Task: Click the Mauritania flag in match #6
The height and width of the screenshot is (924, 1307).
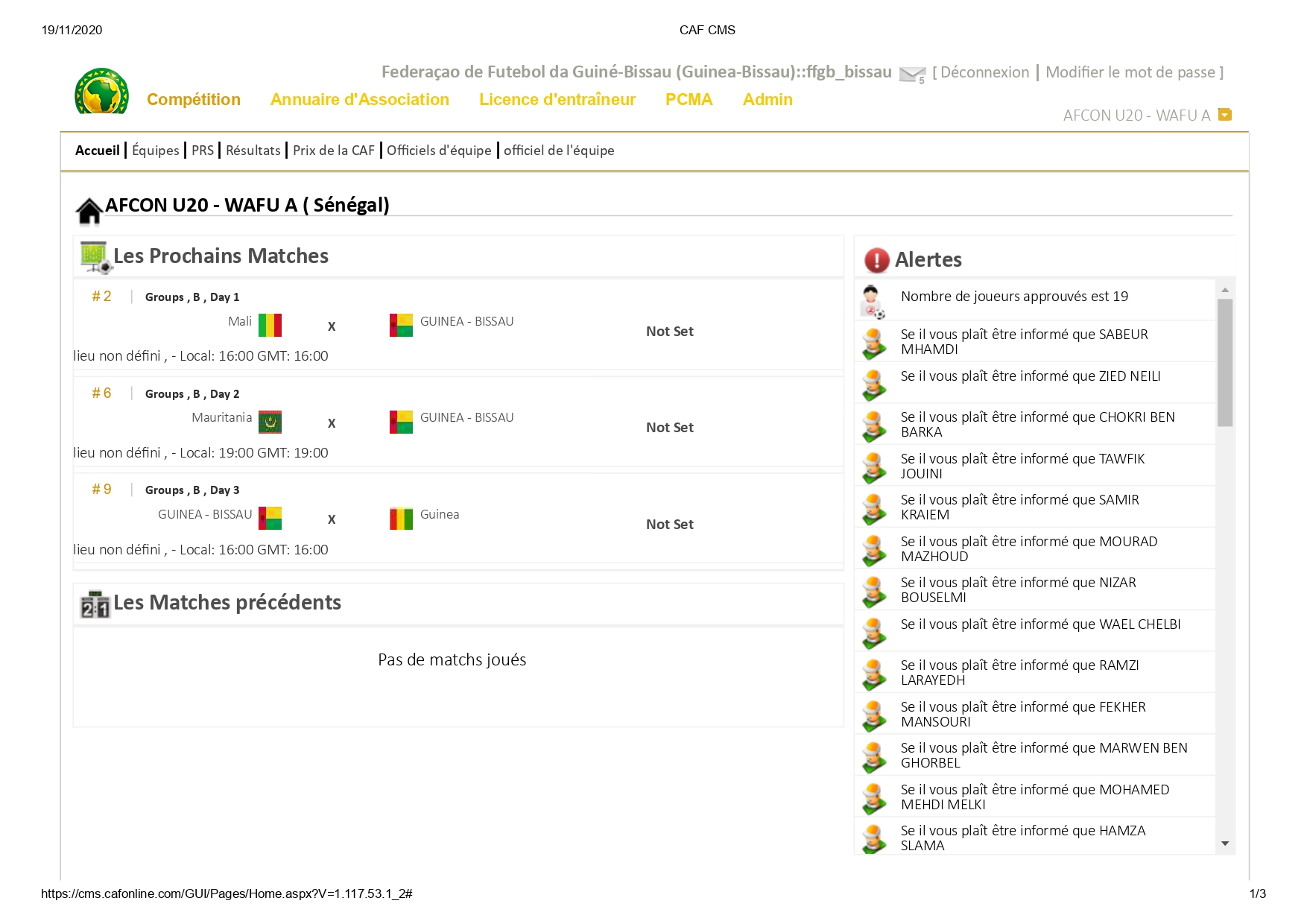Action: point(270,422)
